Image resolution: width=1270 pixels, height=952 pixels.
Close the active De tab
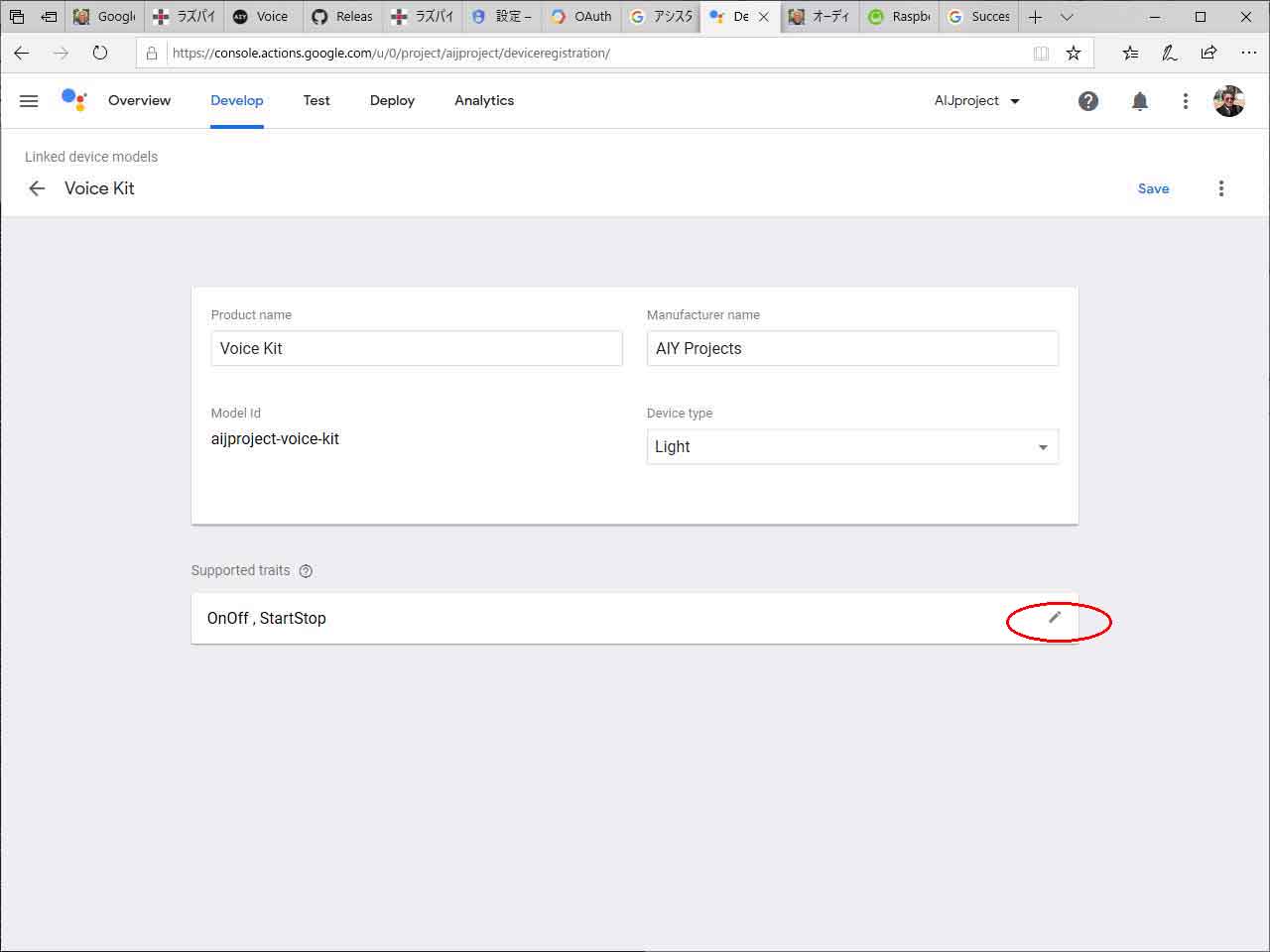pos(764,17)
